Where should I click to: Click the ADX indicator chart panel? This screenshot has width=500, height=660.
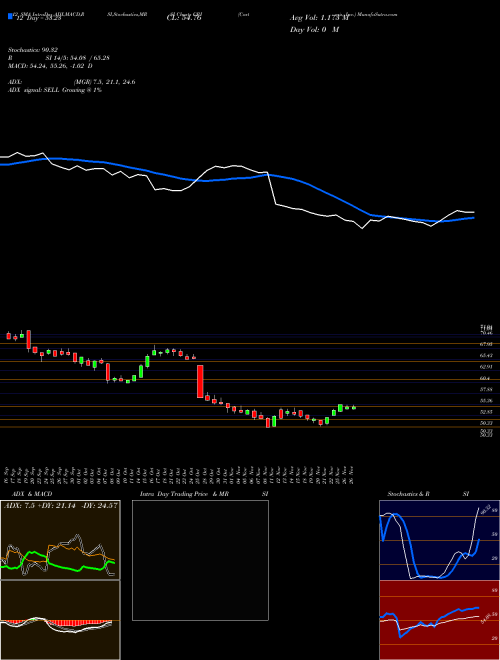click(60, 540)
